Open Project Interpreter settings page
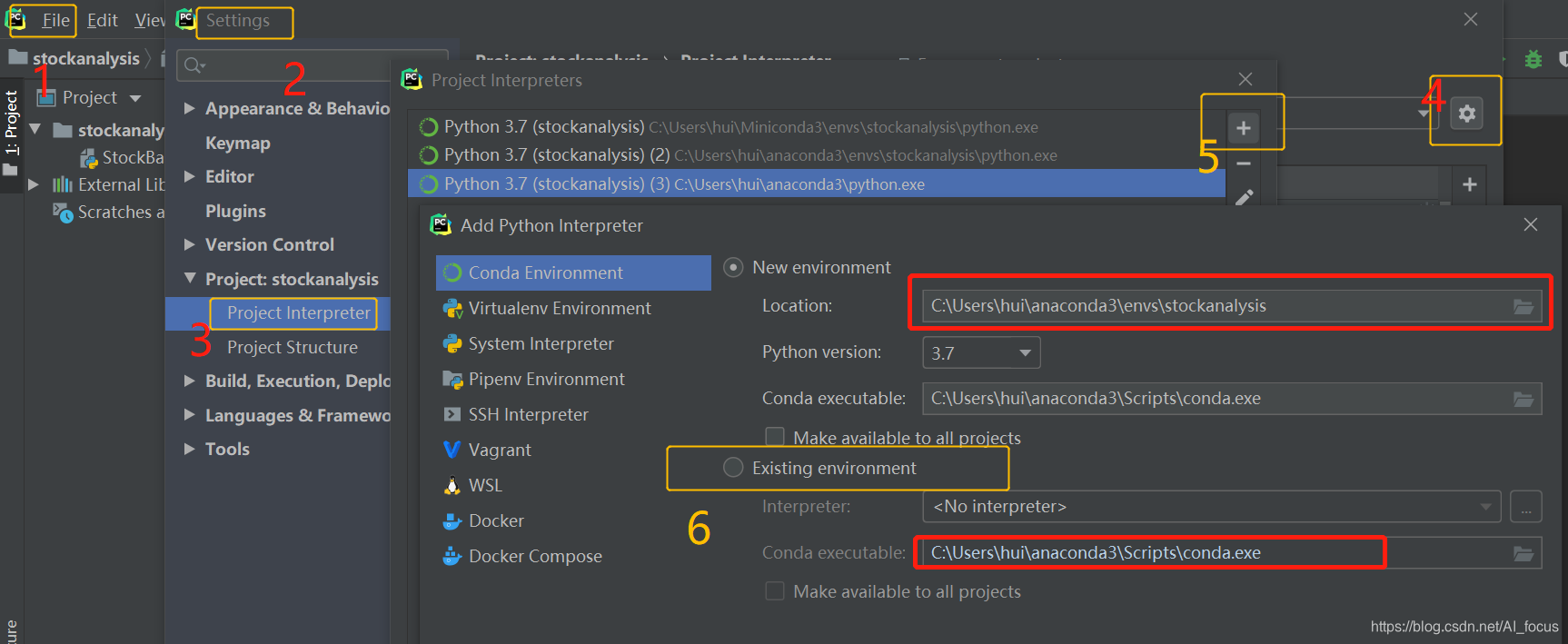This screenshot has height=644, width=1568. tap(299, 313)
